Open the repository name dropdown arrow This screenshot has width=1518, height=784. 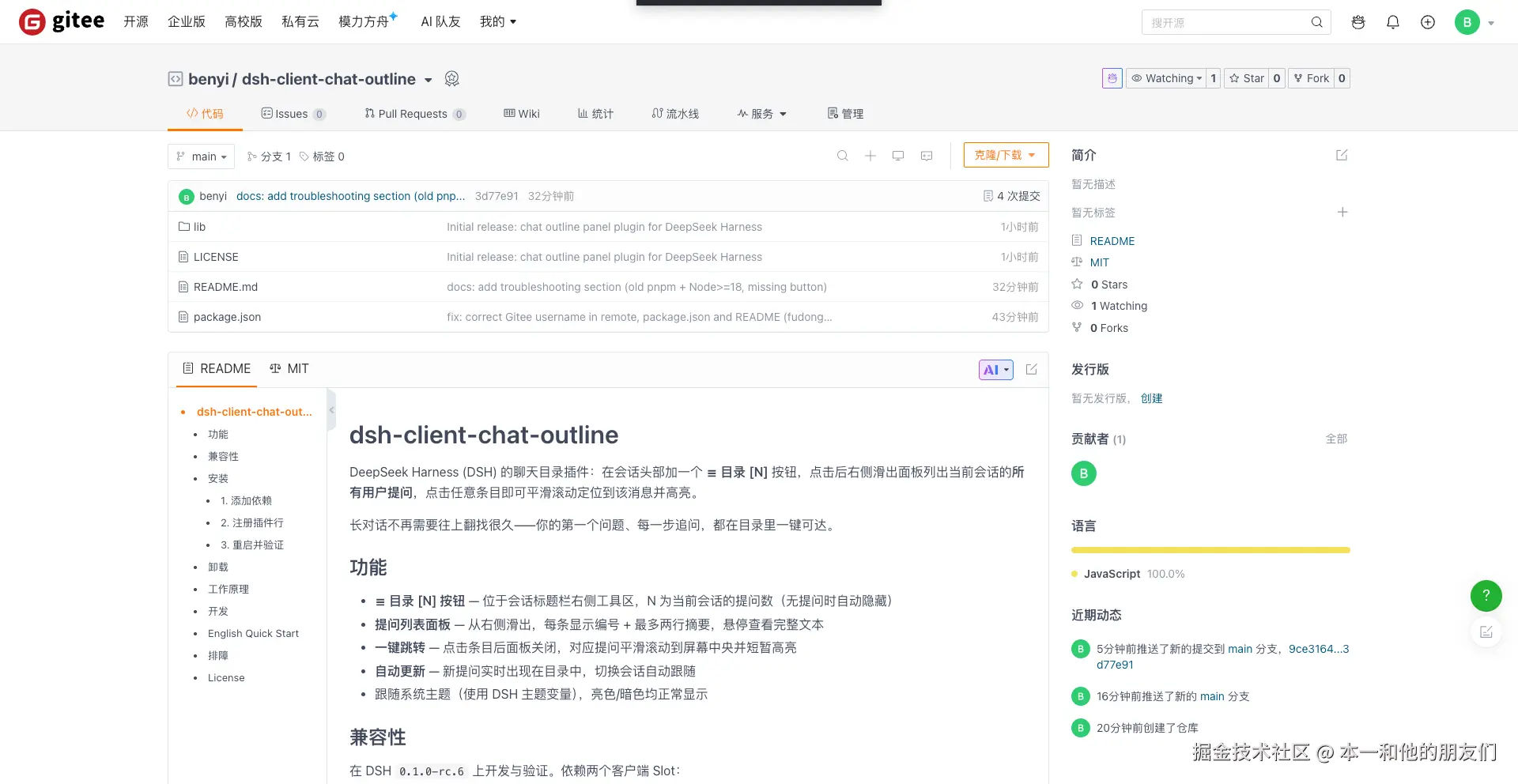click(x=429, y=80)
